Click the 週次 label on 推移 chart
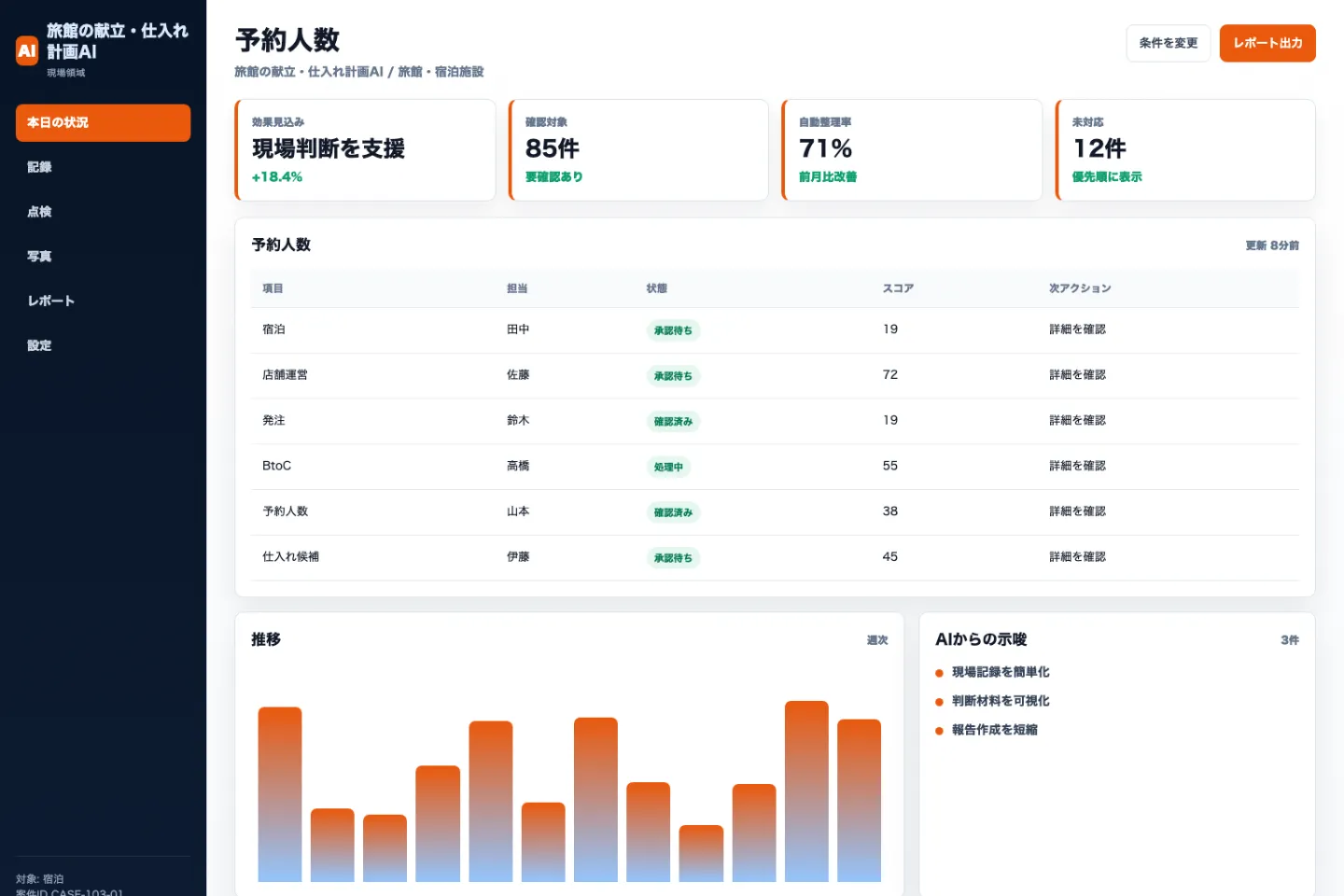The image size is (1344, 896). coord(877,640)
